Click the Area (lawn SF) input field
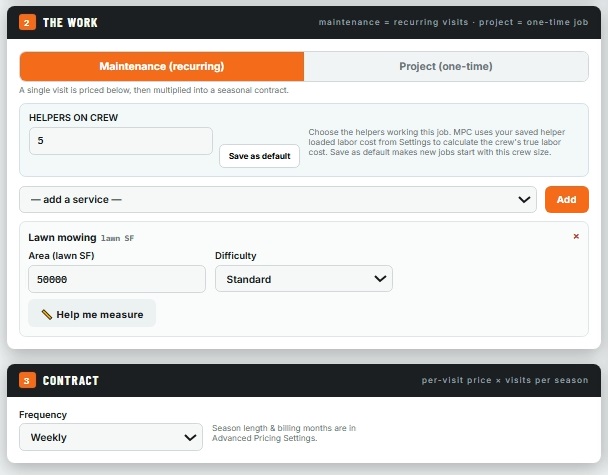Viewport: 608px width, 475px height. click(x=117, y=279)
